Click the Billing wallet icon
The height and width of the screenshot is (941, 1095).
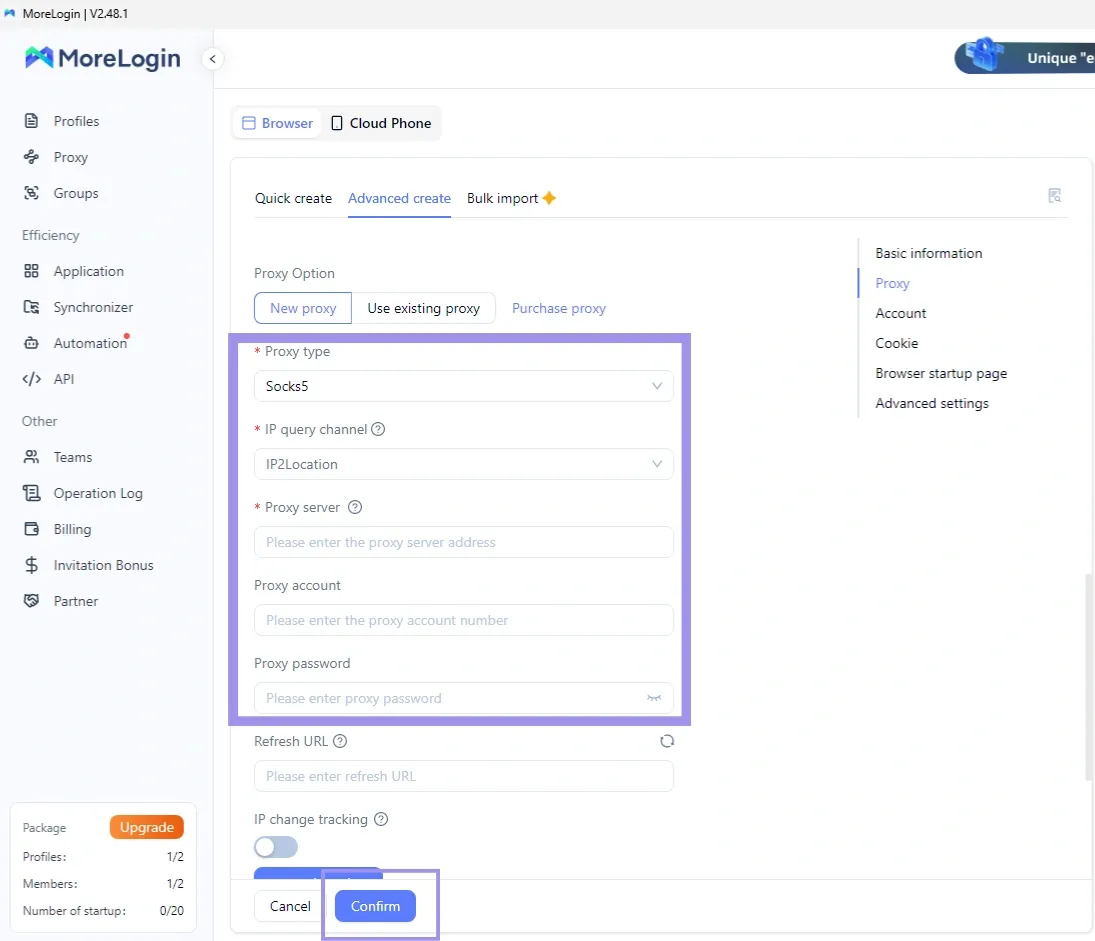pos(32,529)
